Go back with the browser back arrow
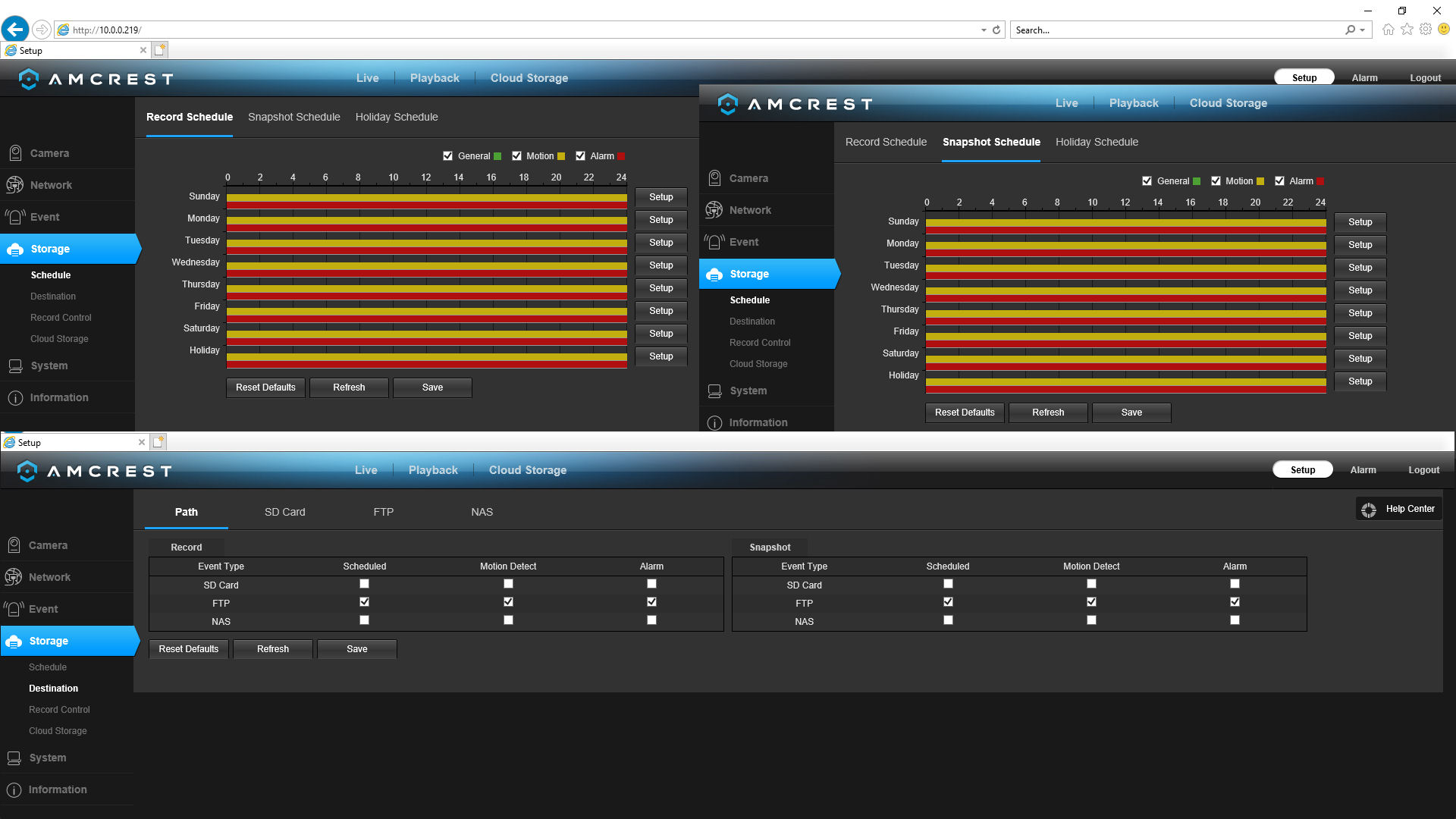 (15, 30)
